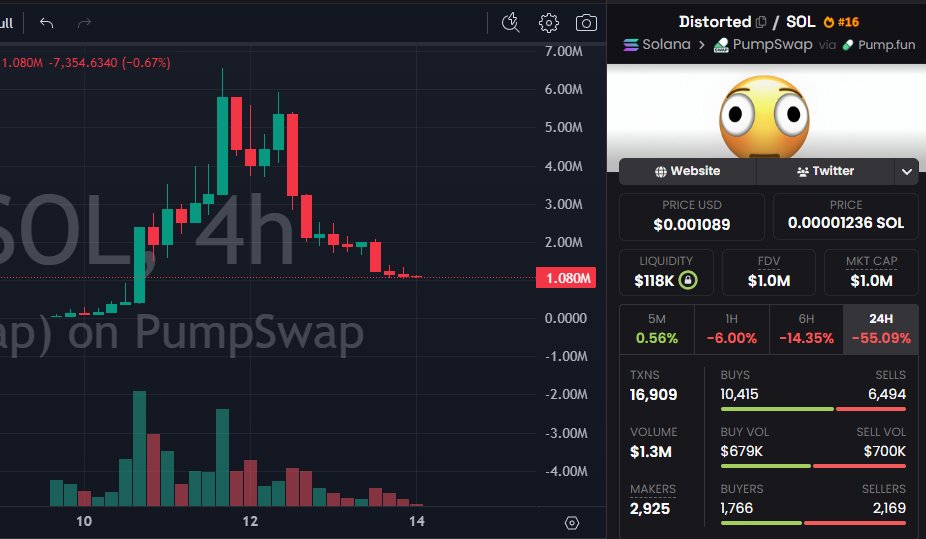Click the VOLUME value $1.3M
Screen dimensions: 926x539
click(x=650, y=452)
